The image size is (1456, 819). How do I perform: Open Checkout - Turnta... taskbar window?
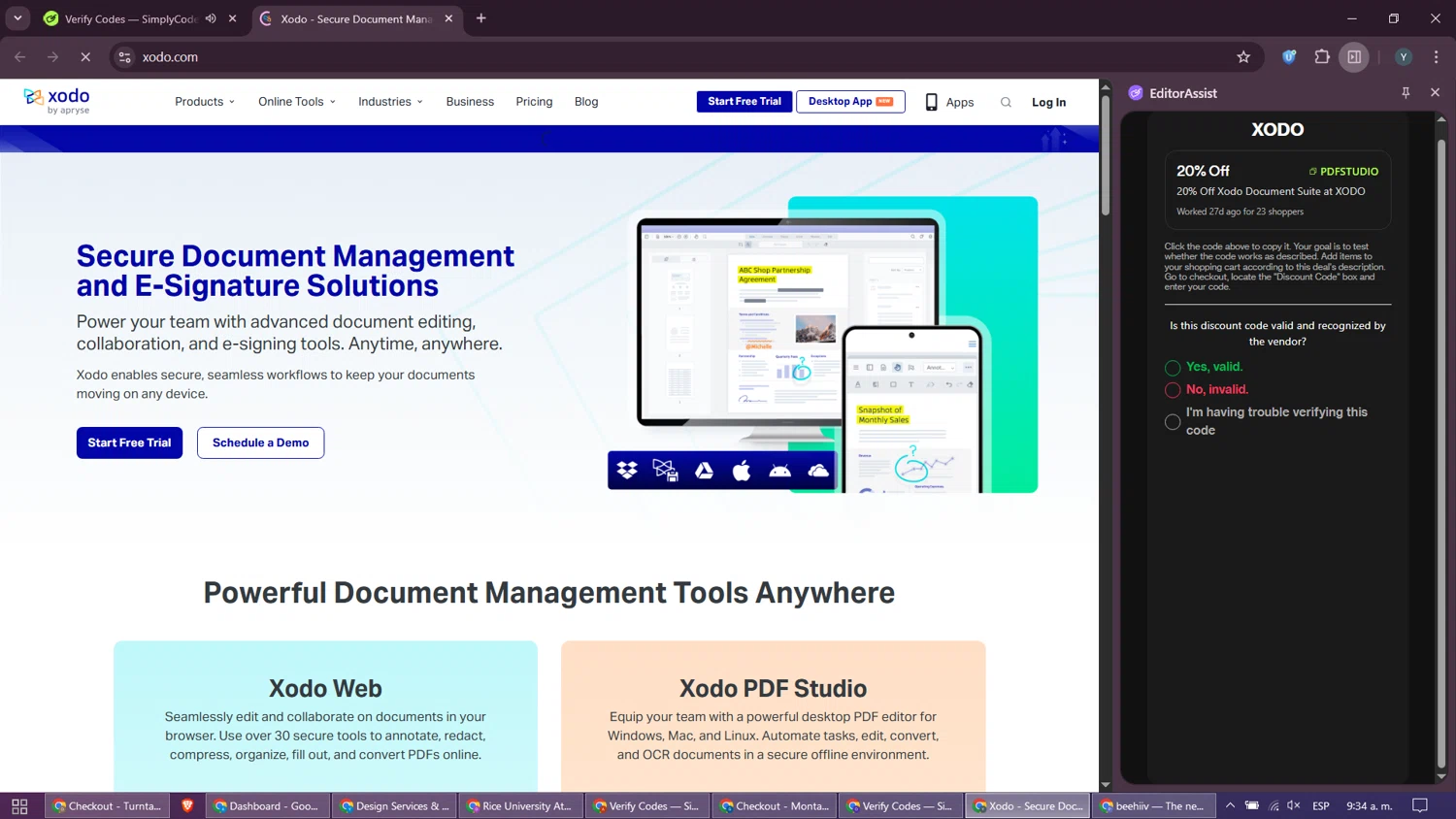[x=108, y=805]
